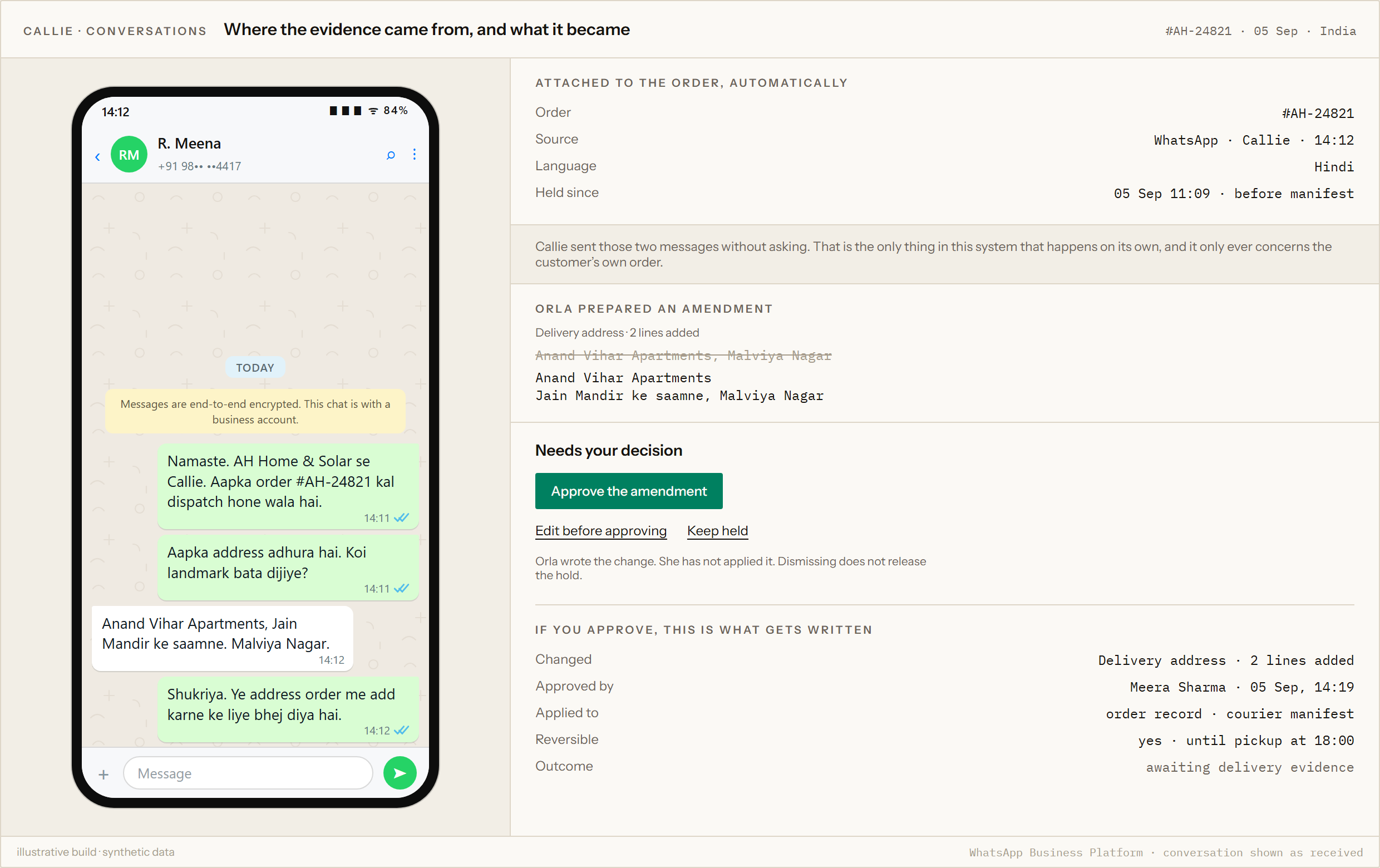Click the 'Orla wrote the change' helper text
This screenshot has height=868, width=1380.
point(731,568)
